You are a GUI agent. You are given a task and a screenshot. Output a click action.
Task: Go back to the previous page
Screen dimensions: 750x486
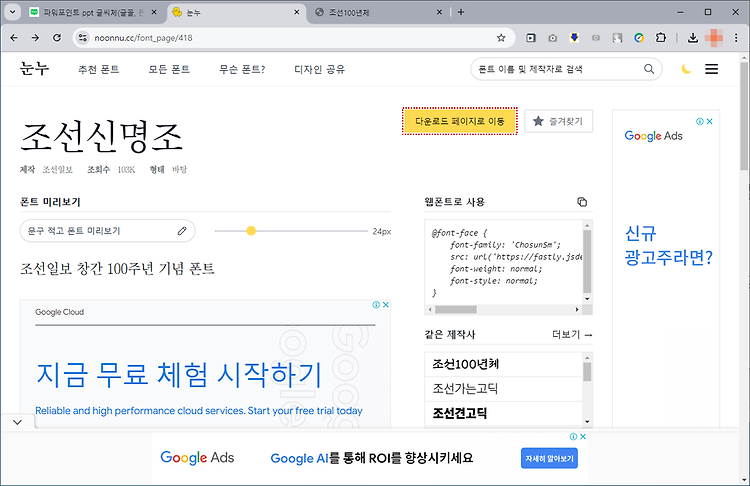14,38
